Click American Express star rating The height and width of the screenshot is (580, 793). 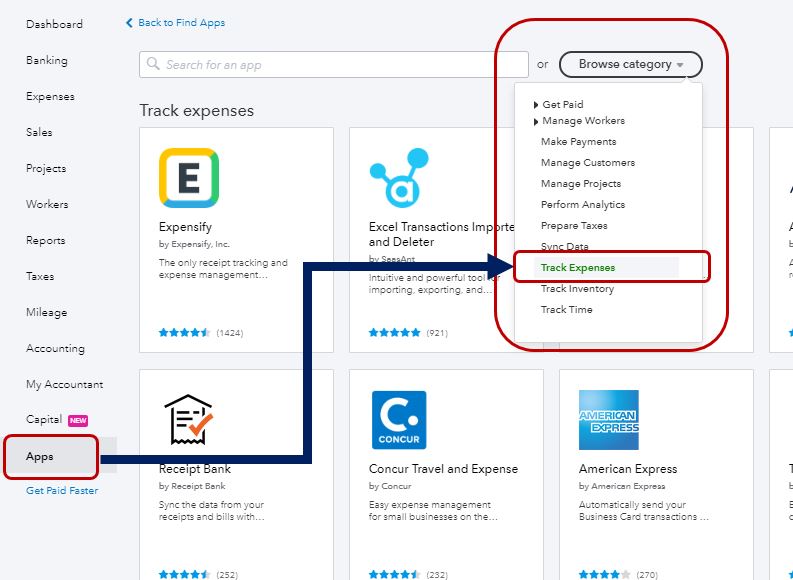pyautogui.click(x=604, y=574)
